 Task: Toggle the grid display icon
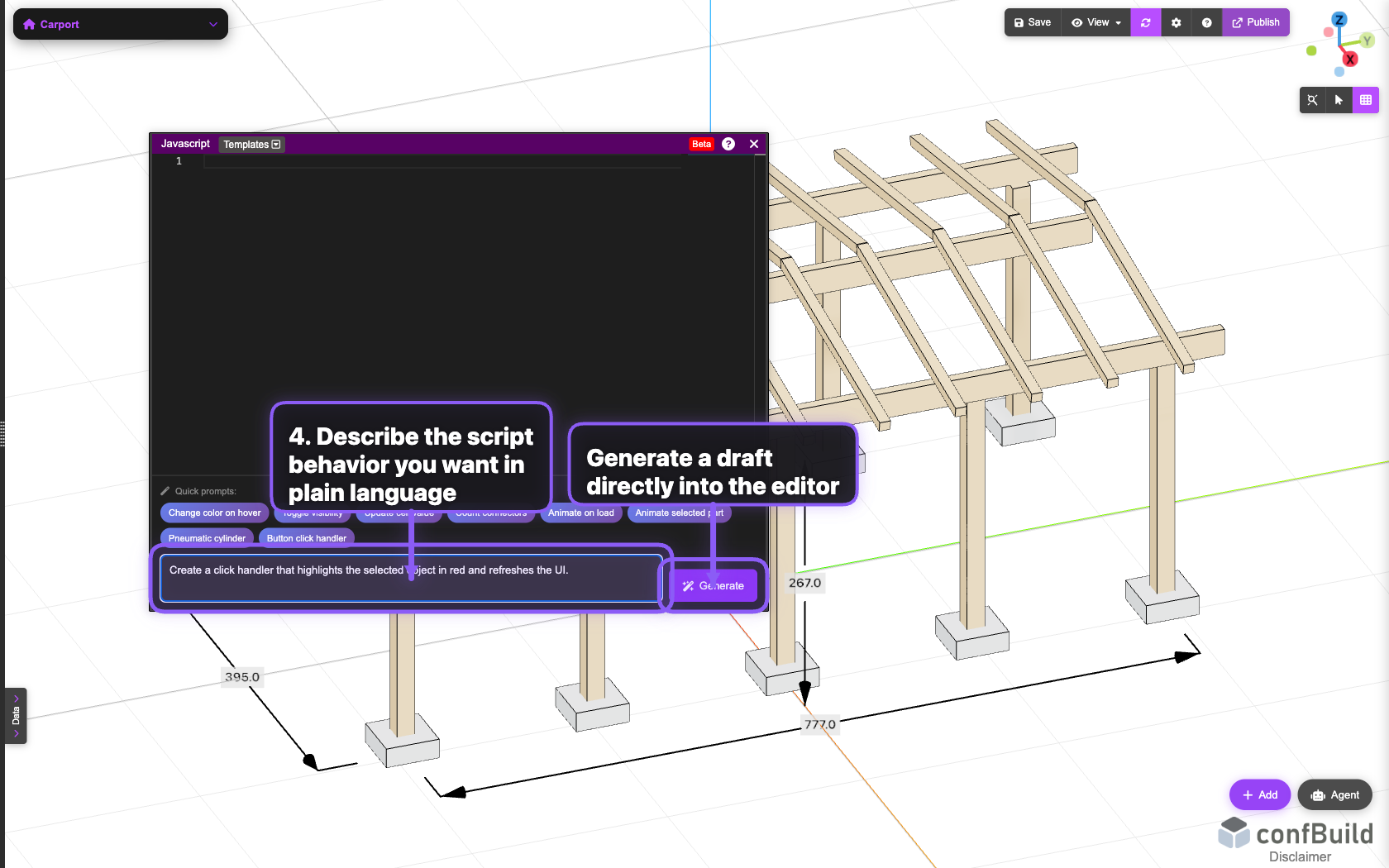coord(1367,100)
